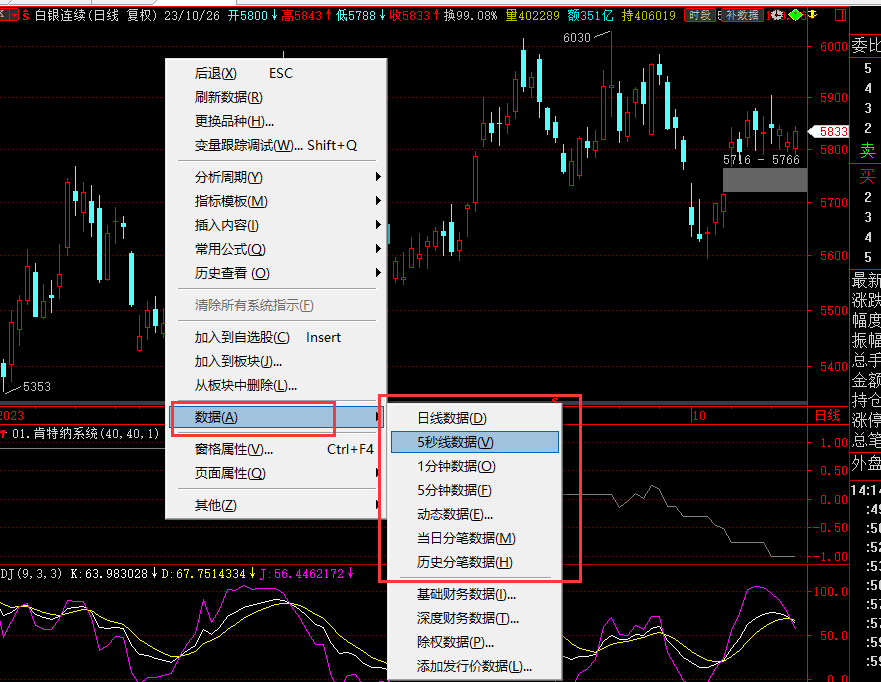
Task: Expand the 页面属性(Q) submenu
Action: (x=276, y=474)
